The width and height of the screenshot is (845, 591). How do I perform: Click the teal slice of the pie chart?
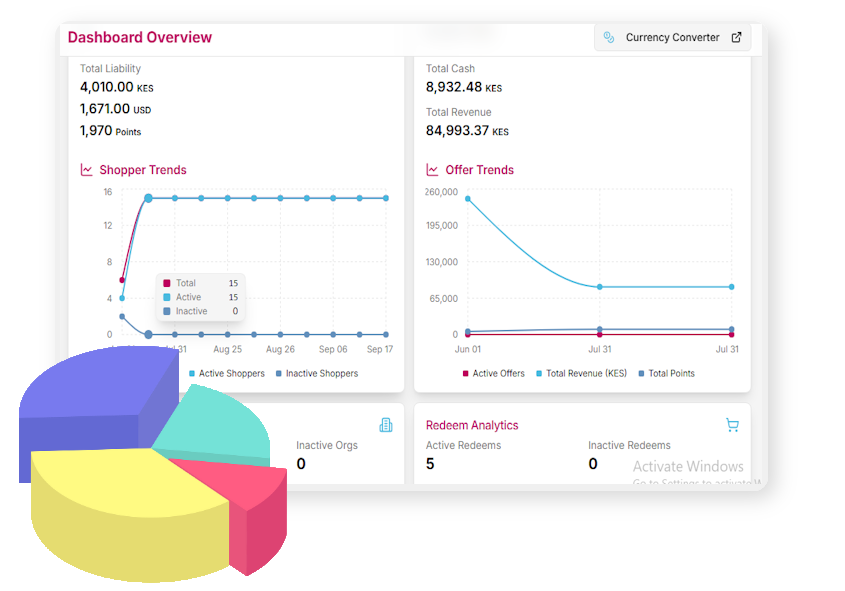tap(220, 425)
